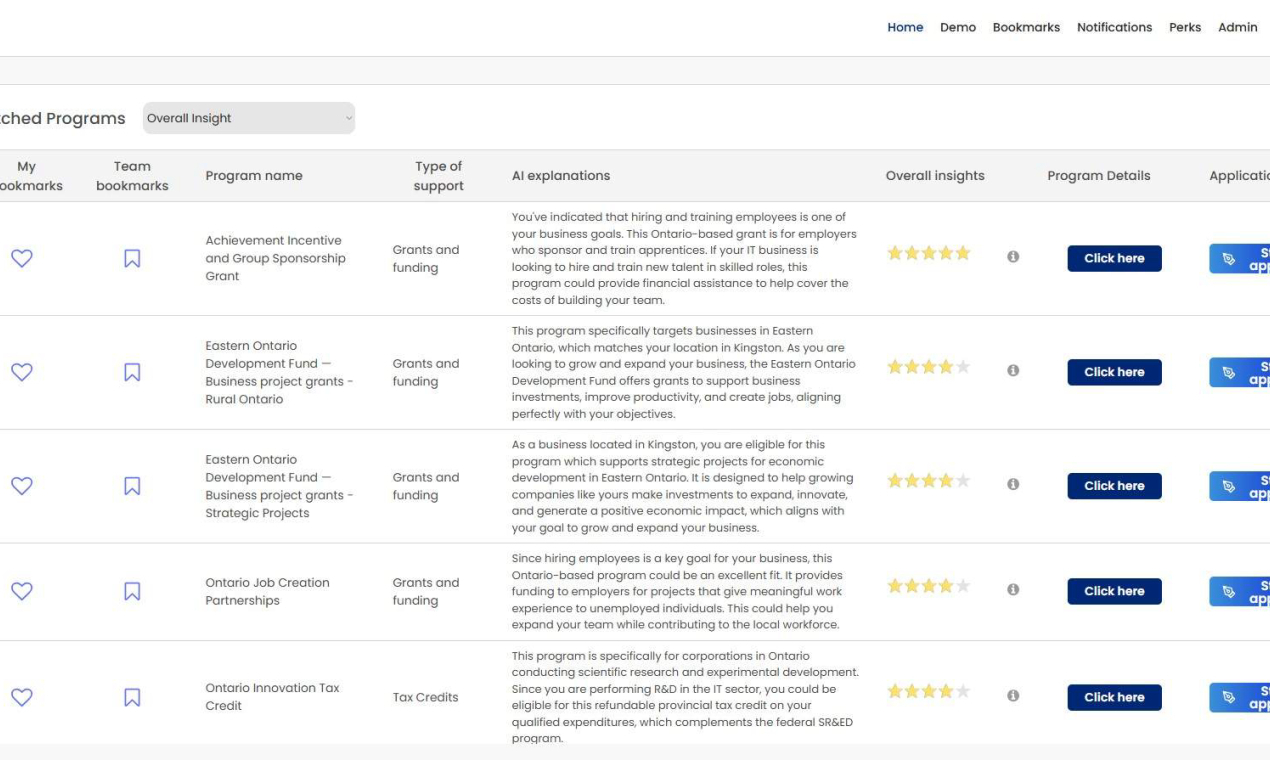
Task: Click pen icon on Ontario Innovation Tax Credit application
Action: tap(1229, 698)
